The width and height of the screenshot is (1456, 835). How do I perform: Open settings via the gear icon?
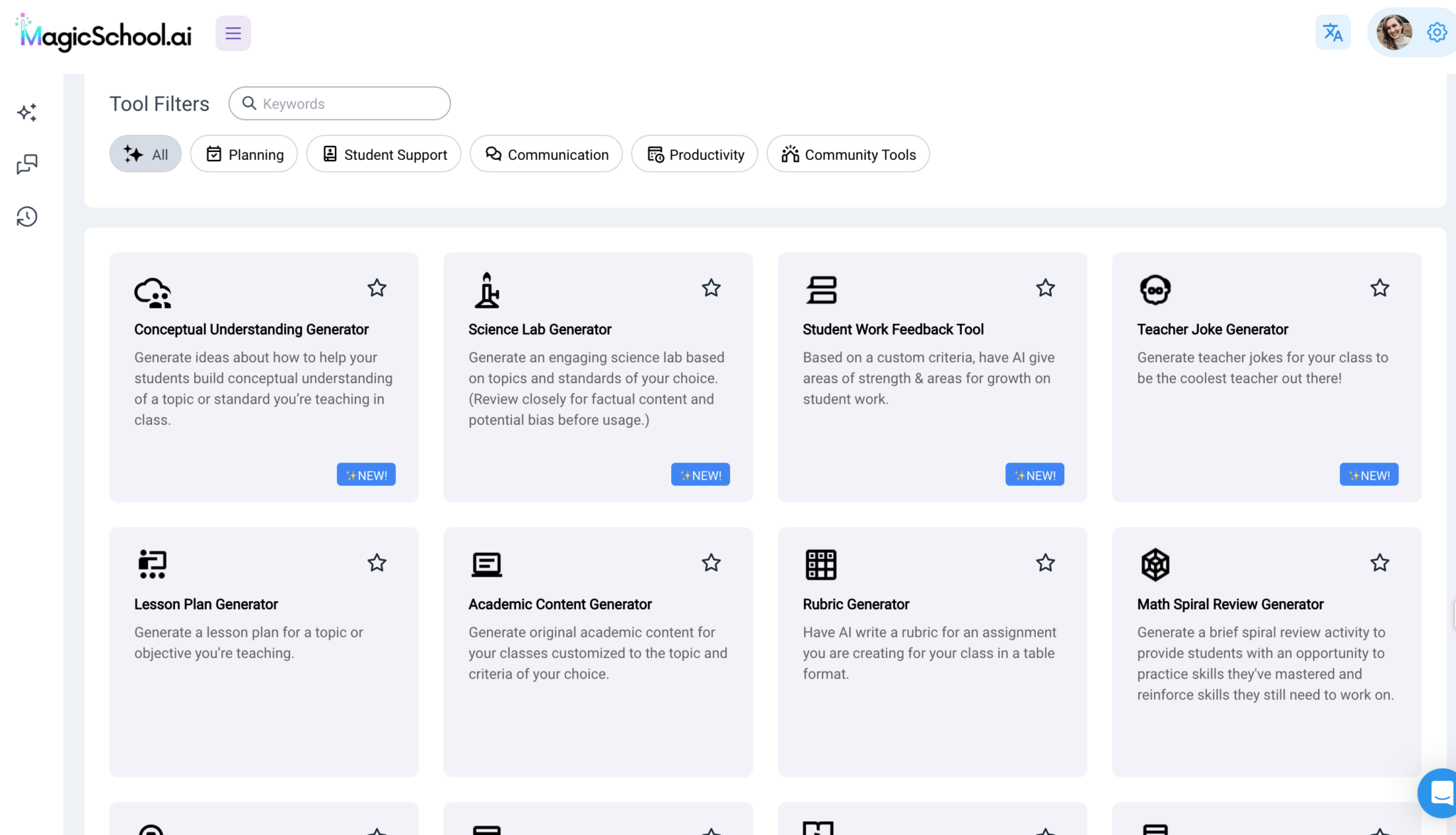point(1436,33)
